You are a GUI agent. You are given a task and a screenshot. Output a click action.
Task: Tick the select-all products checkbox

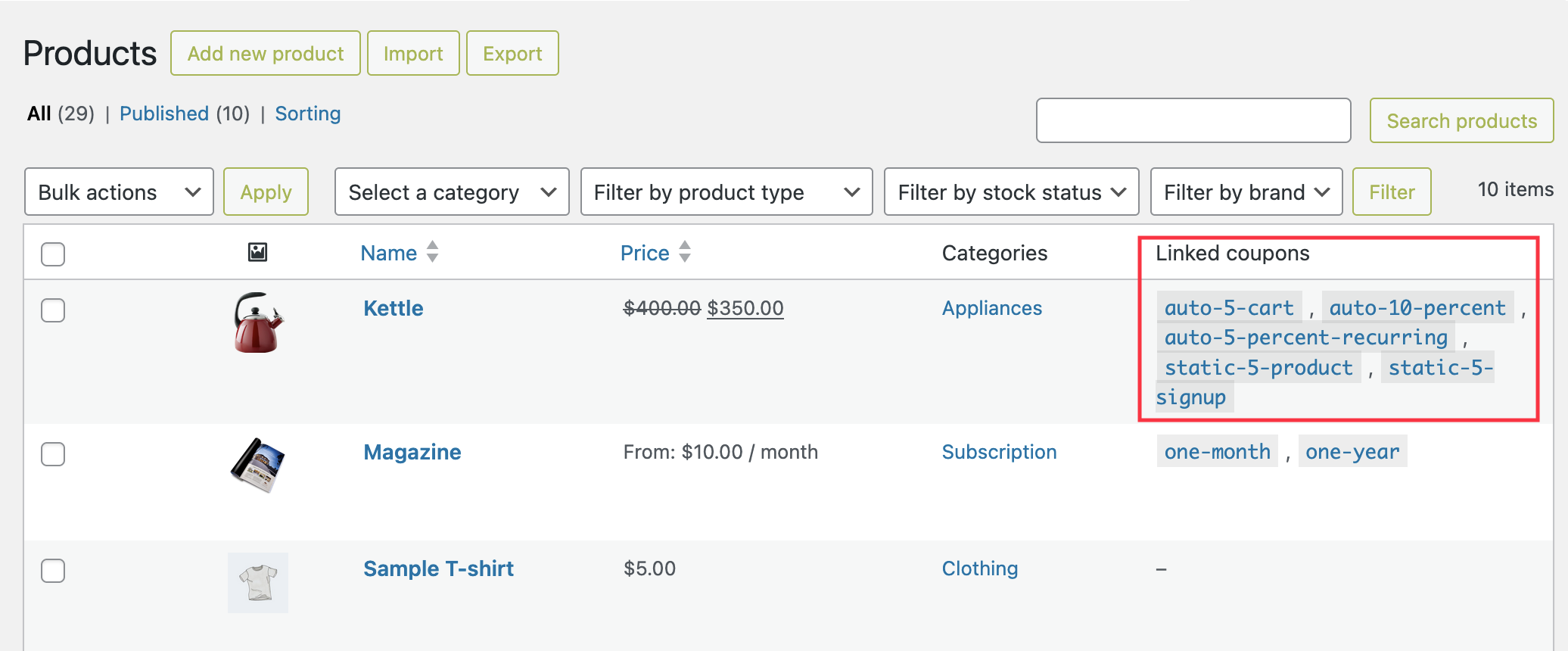point(53,254)
